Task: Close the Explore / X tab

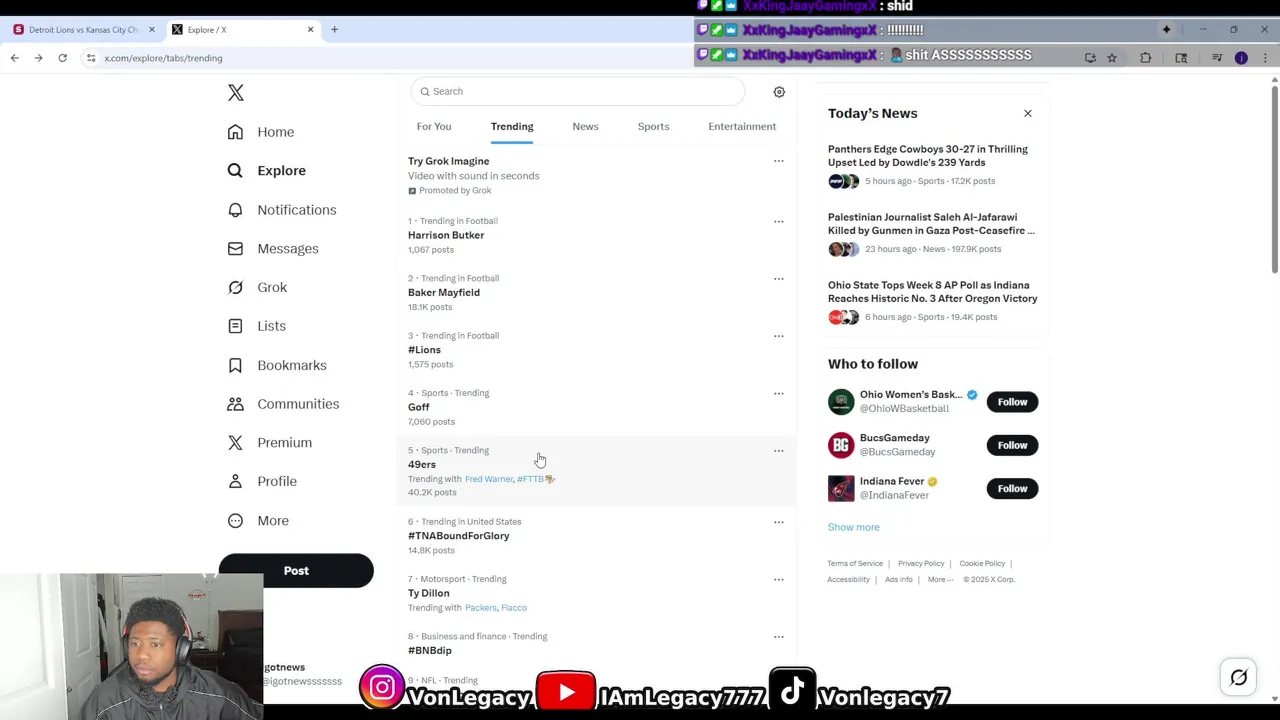Action: [310, 29]
